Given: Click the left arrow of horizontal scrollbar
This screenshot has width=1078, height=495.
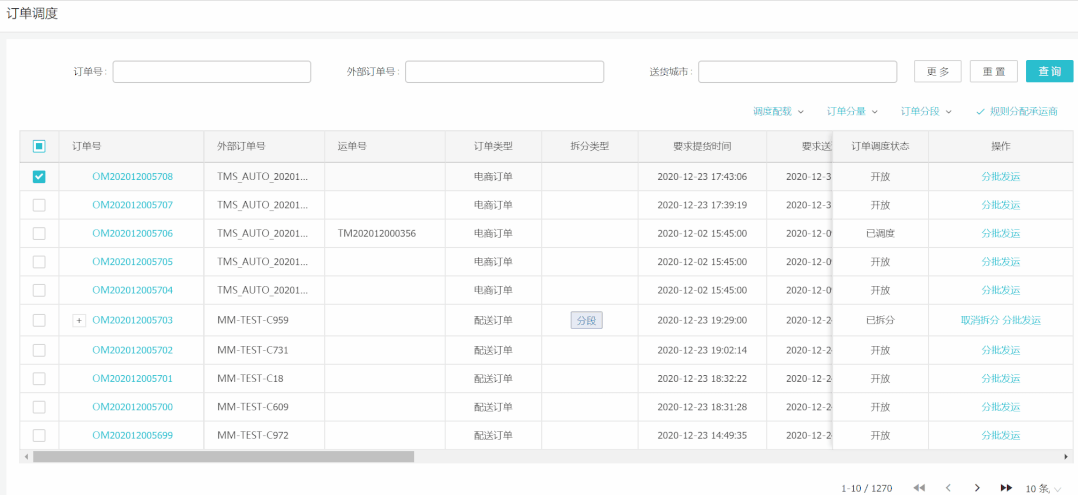Looking at the screenshot, I should pyautogui.click(x=26, y=456).
